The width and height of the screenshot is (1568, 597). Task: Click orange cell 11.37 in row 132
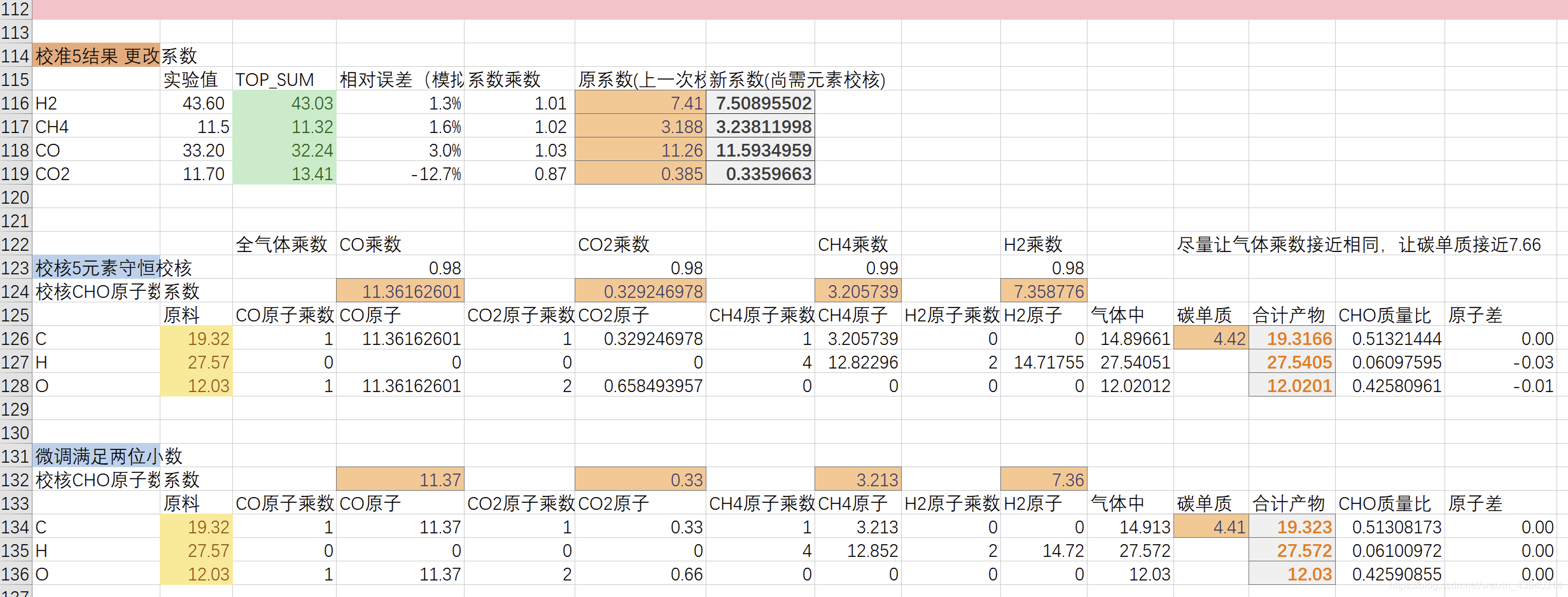click(x=400, y=480)
